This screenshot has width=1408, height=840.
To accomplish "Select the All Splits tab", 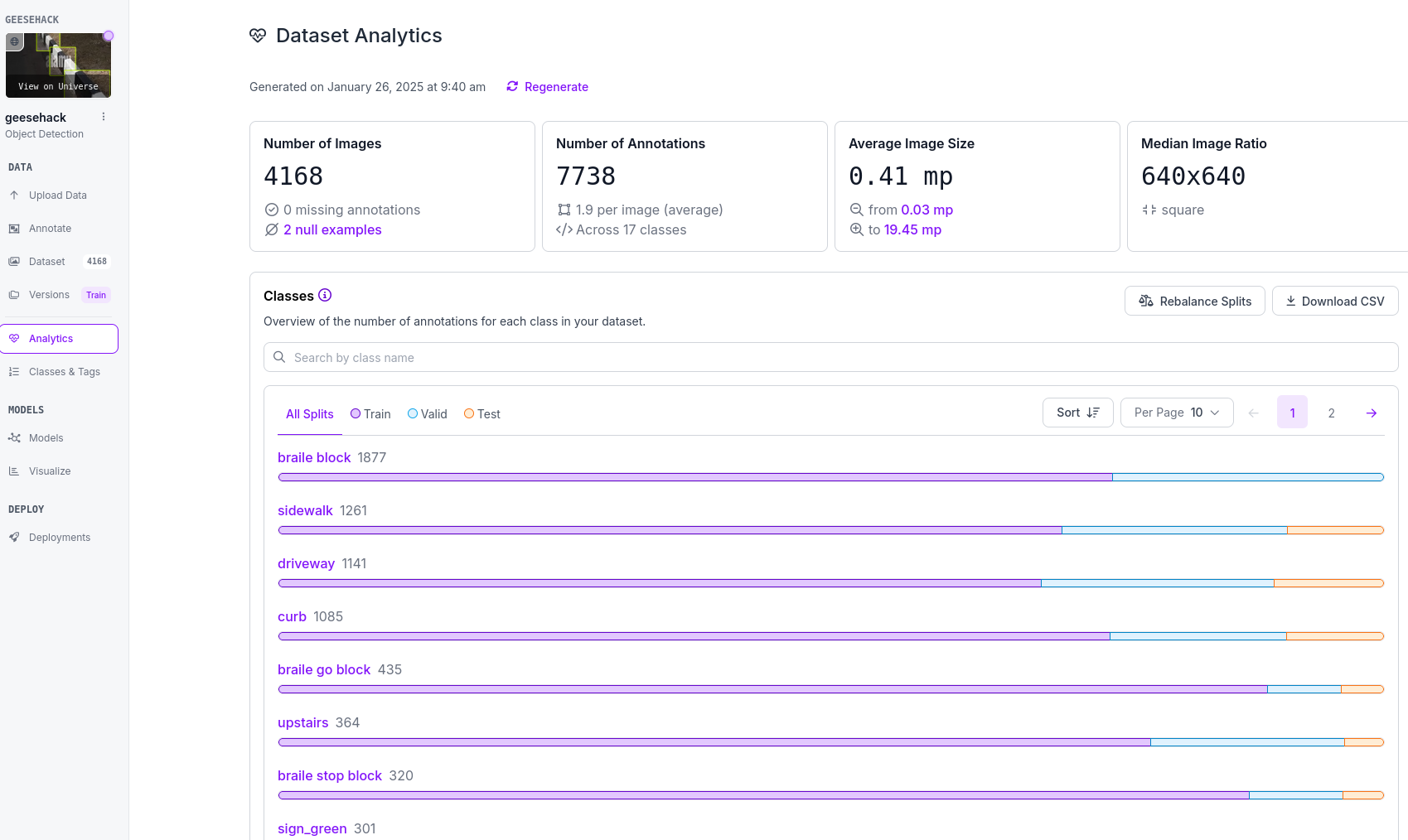I will point(310,414).
